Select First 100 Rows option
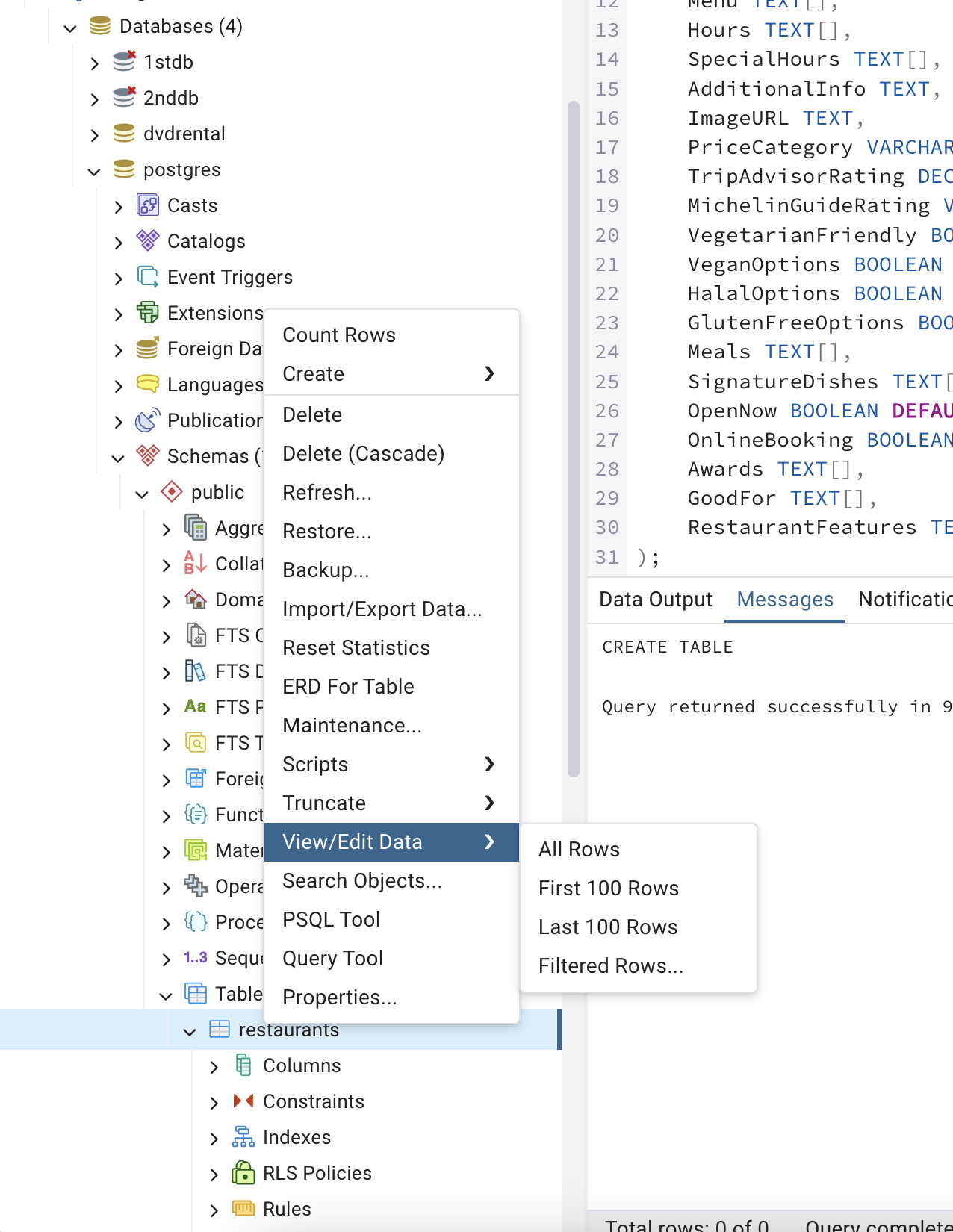The height and width of the screenshot is (1232, 953). click(x=608, y=888)
